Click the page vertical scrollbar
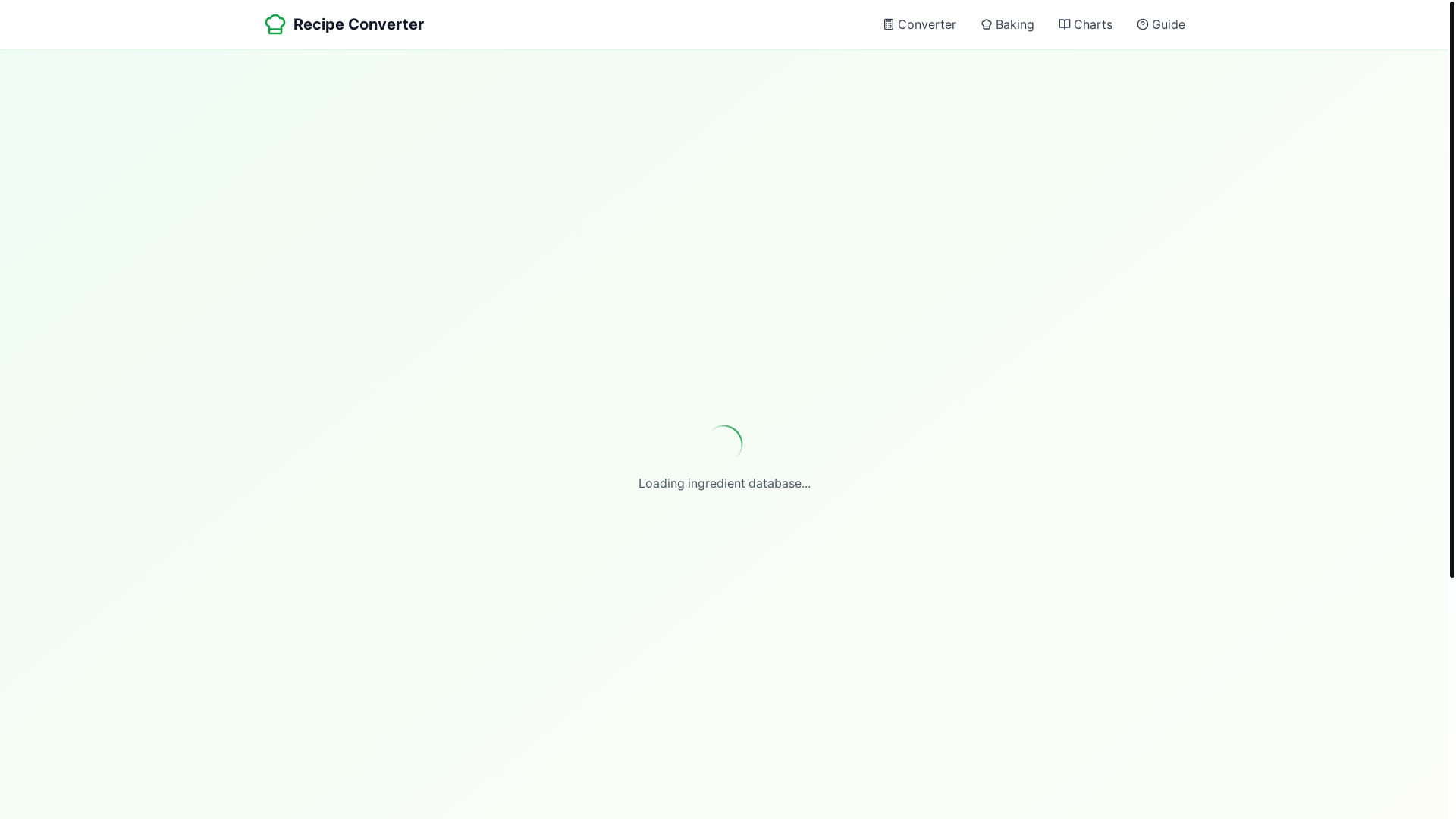The image size is (1456, 819). (x=1452, y=289)
